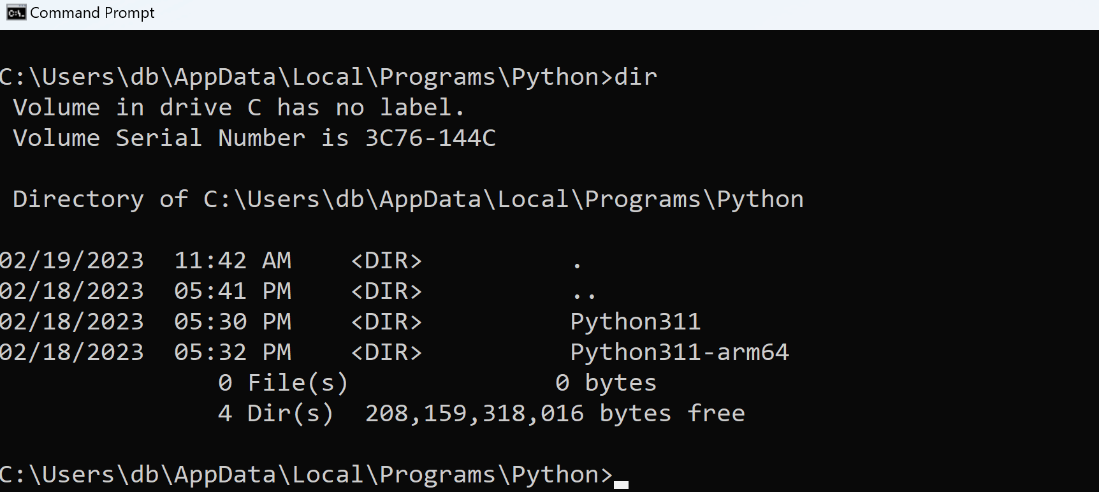Click the '0 bytes' text in file summary

click(x=606, y=383)
